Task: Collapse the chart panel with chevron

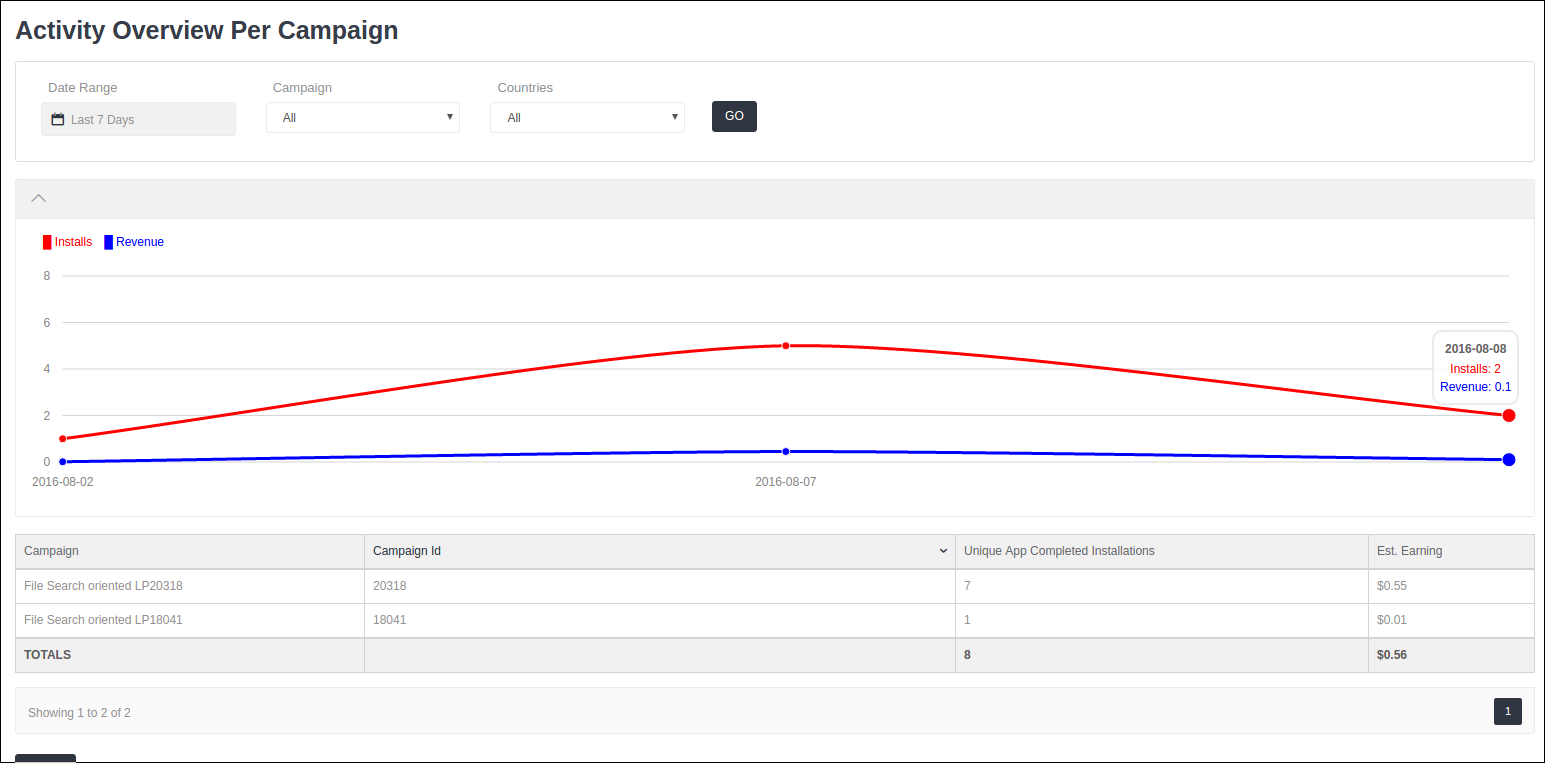Action: pyautogui.click(x=39, y=198)
